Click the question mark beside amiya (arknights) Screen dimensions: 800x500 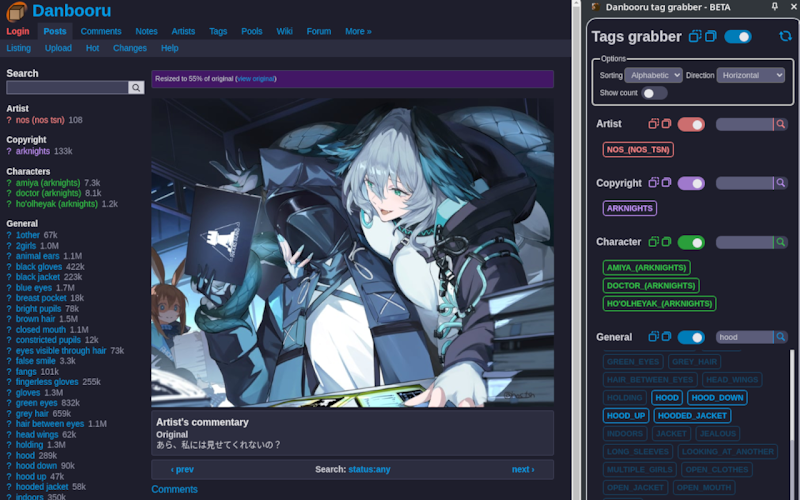[9, 183]
